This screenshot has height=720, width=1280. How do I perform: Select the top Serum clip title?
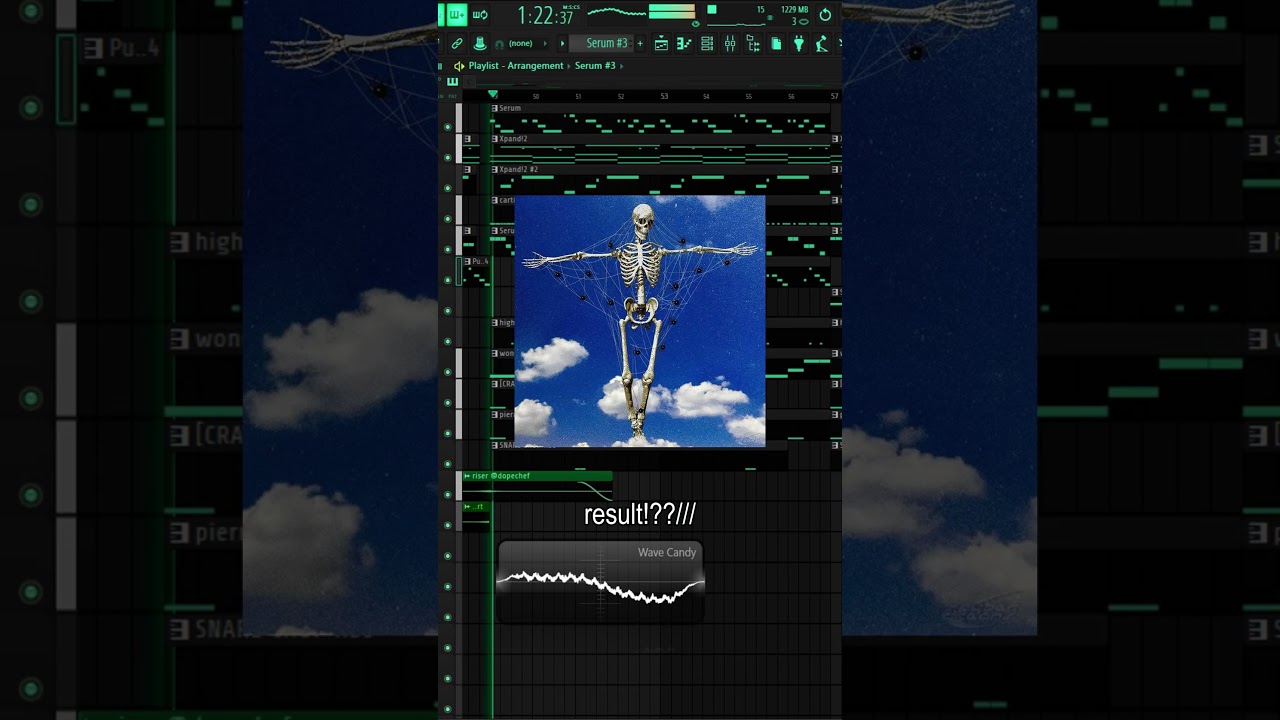pyautogui.click(x=510, y=108)
